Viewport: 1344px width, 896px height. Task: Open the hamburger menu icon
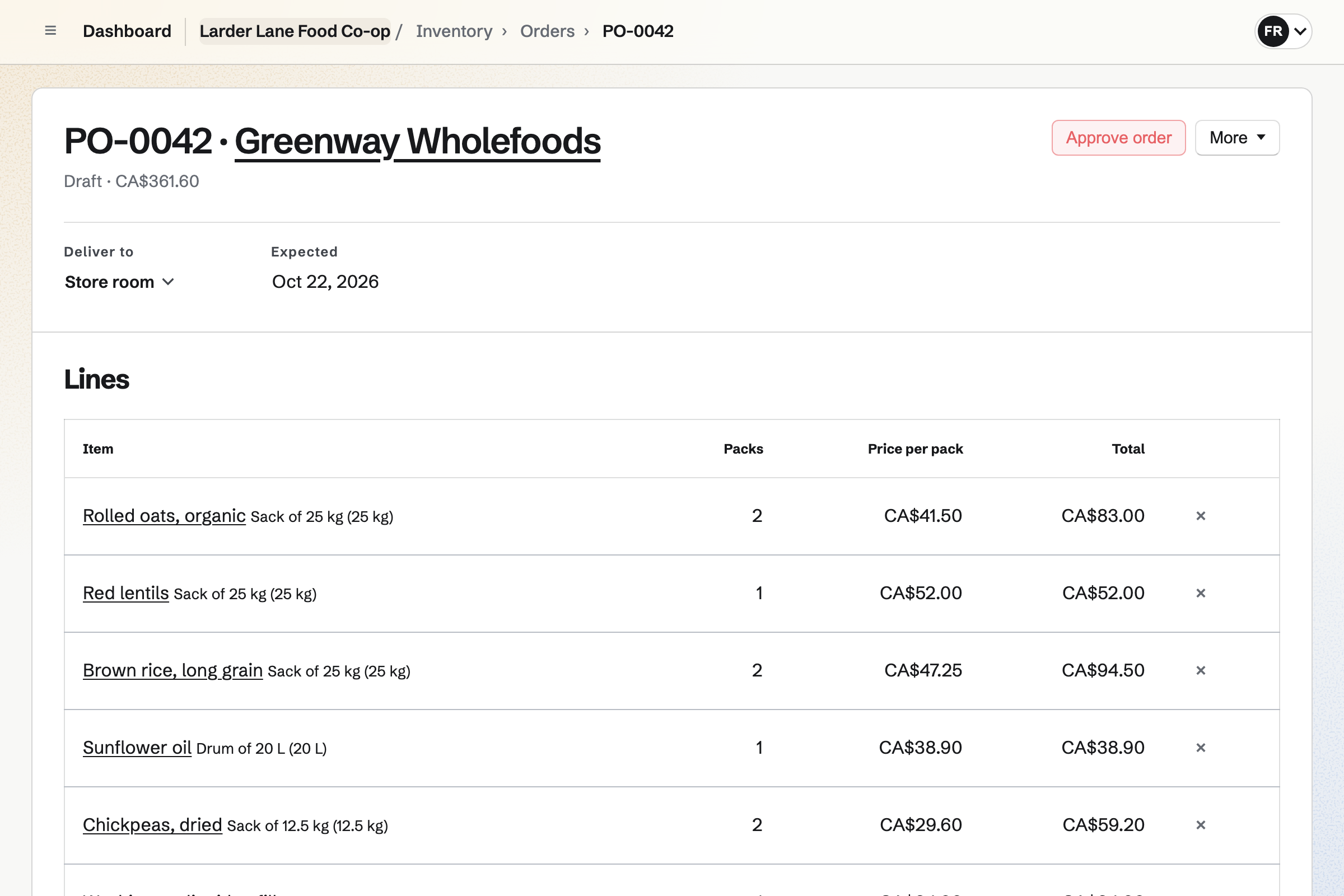(50, 31)
